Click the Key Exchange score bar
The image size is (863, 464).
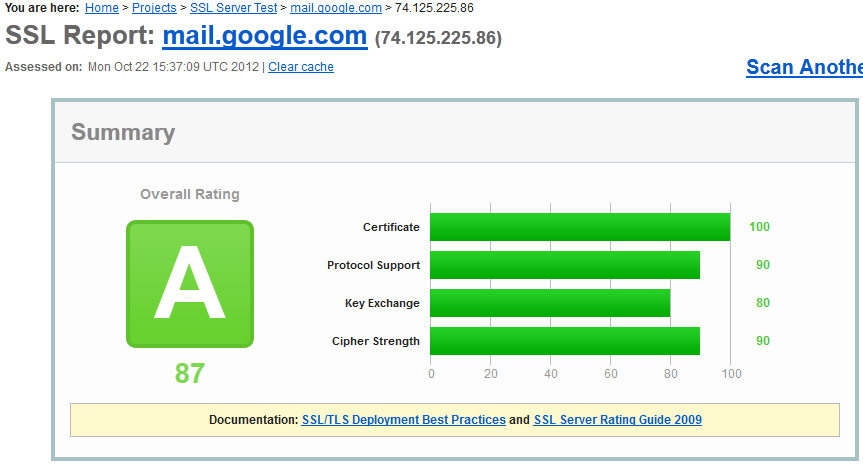click(x=549, y=303)
